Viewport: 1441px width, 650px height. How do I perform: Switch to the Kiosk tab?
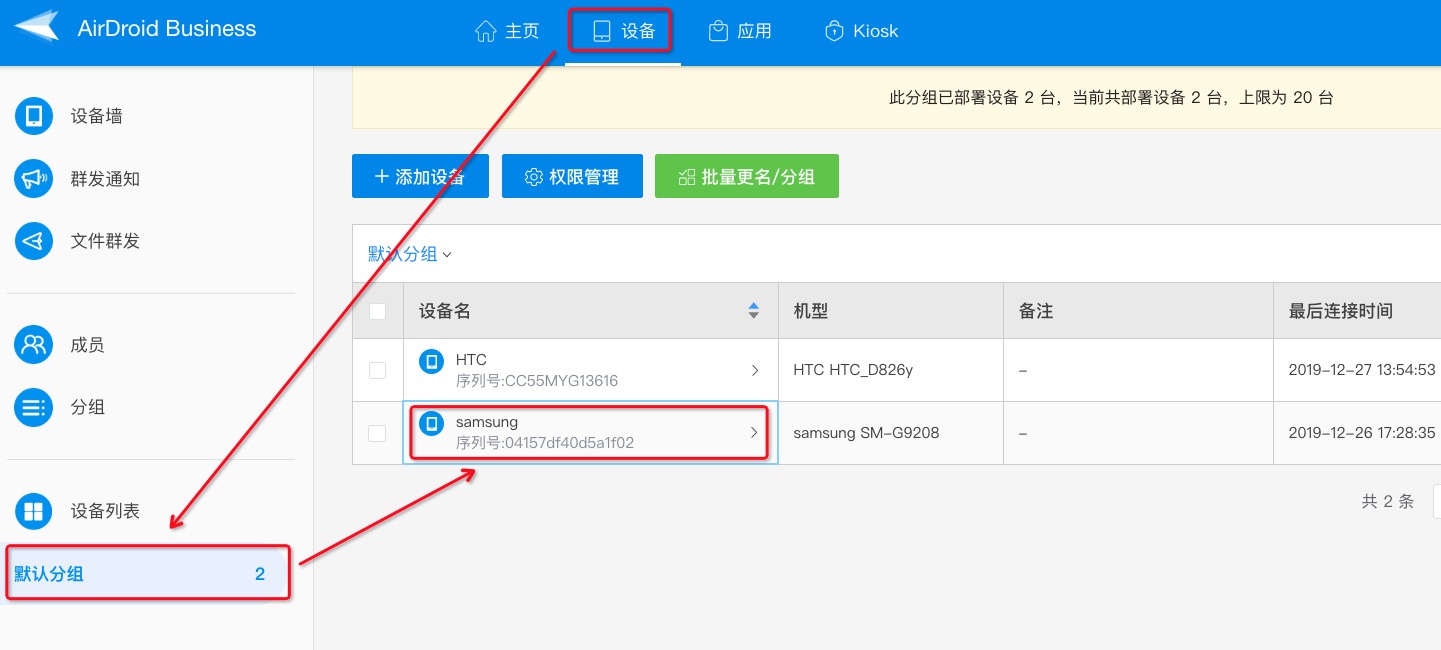coord(861,31)
